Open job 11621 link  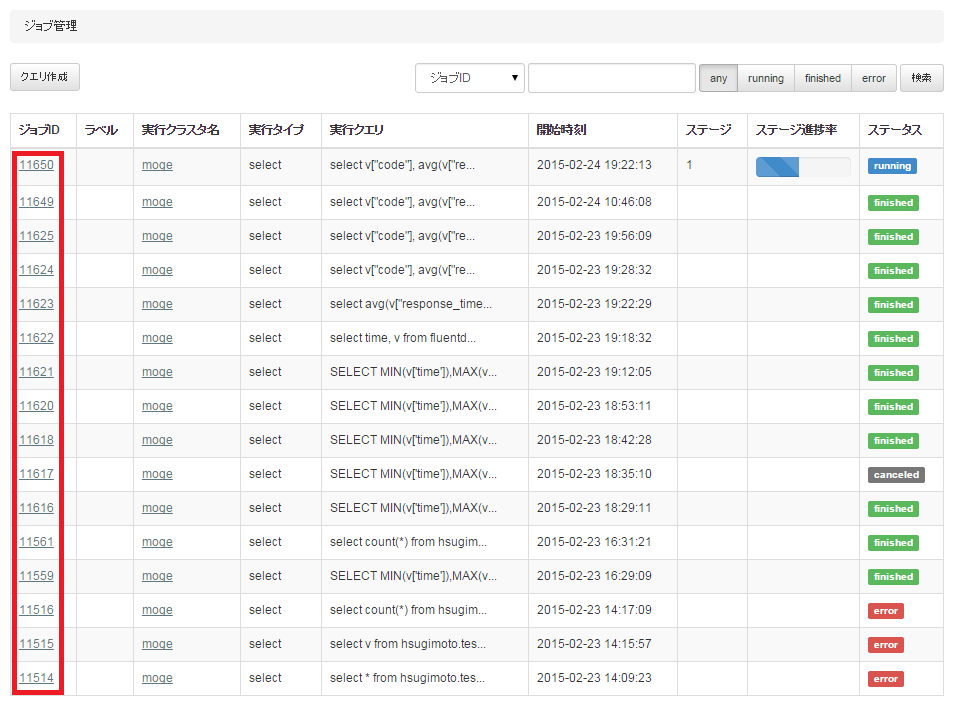pyautogui.click(x=36, y=372)
